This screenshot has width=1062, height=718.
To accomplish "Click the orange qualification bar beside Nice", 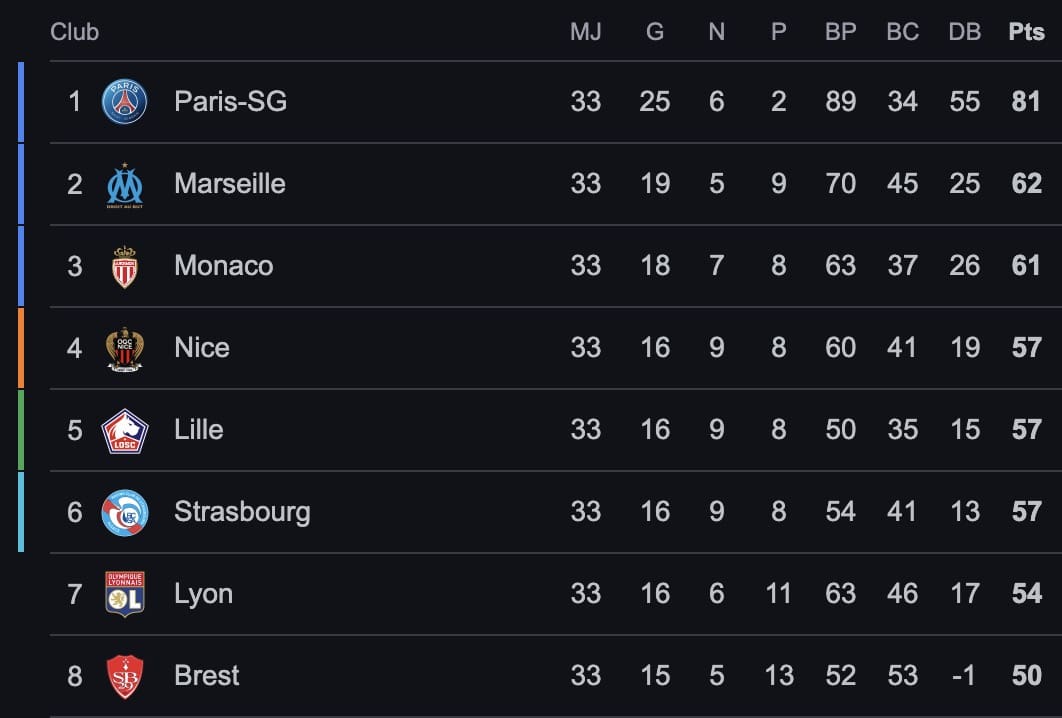I will coord(21,348).
